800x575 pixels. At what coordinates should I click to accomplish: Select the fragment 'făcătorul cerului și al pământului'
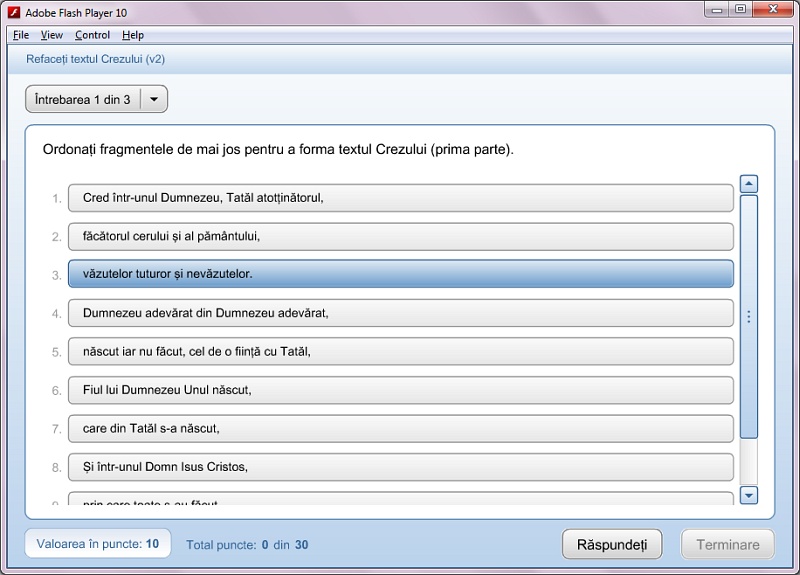coord(400,237)
